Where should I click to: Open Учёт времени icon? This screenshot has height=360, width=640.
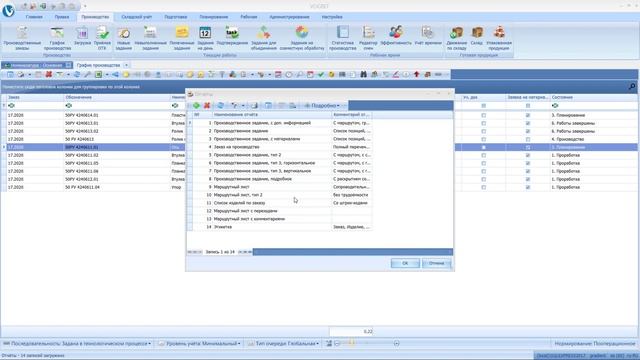[428, 36]
